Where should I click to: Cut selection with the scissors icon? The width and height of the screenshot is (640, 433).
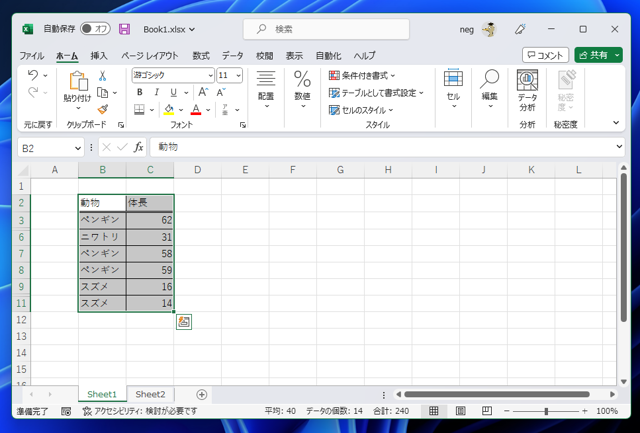102,75
